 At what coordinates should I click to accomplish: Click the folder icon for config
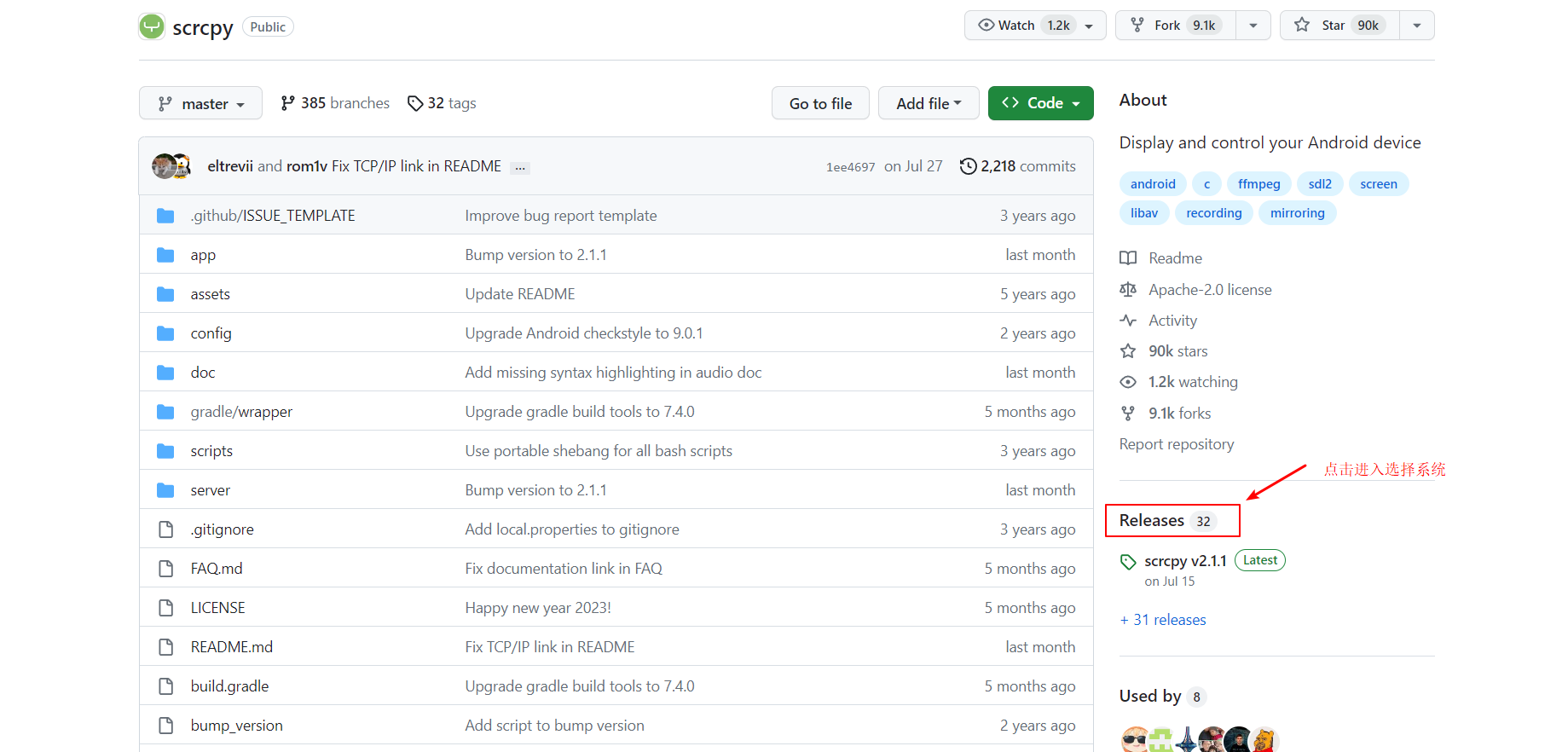click(x=165, y=333)
